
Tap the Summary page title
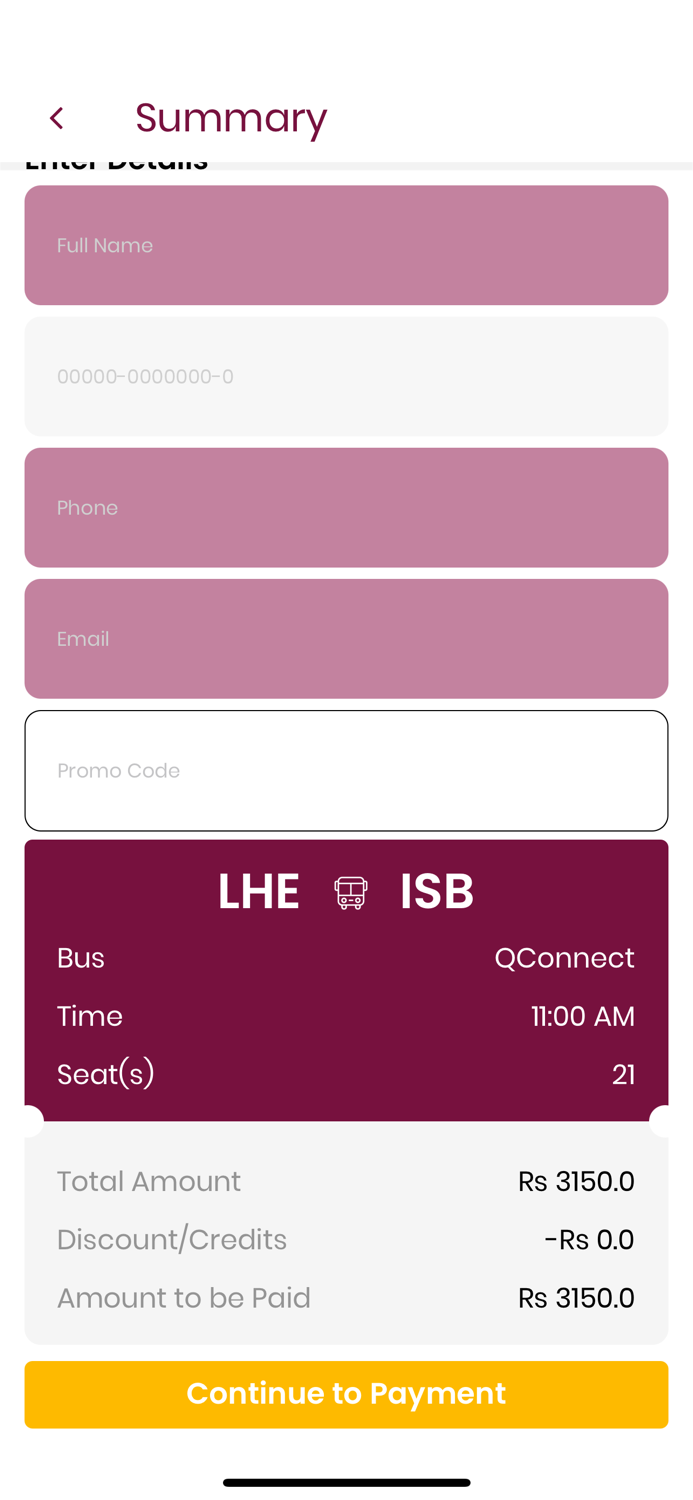point(231,117)
